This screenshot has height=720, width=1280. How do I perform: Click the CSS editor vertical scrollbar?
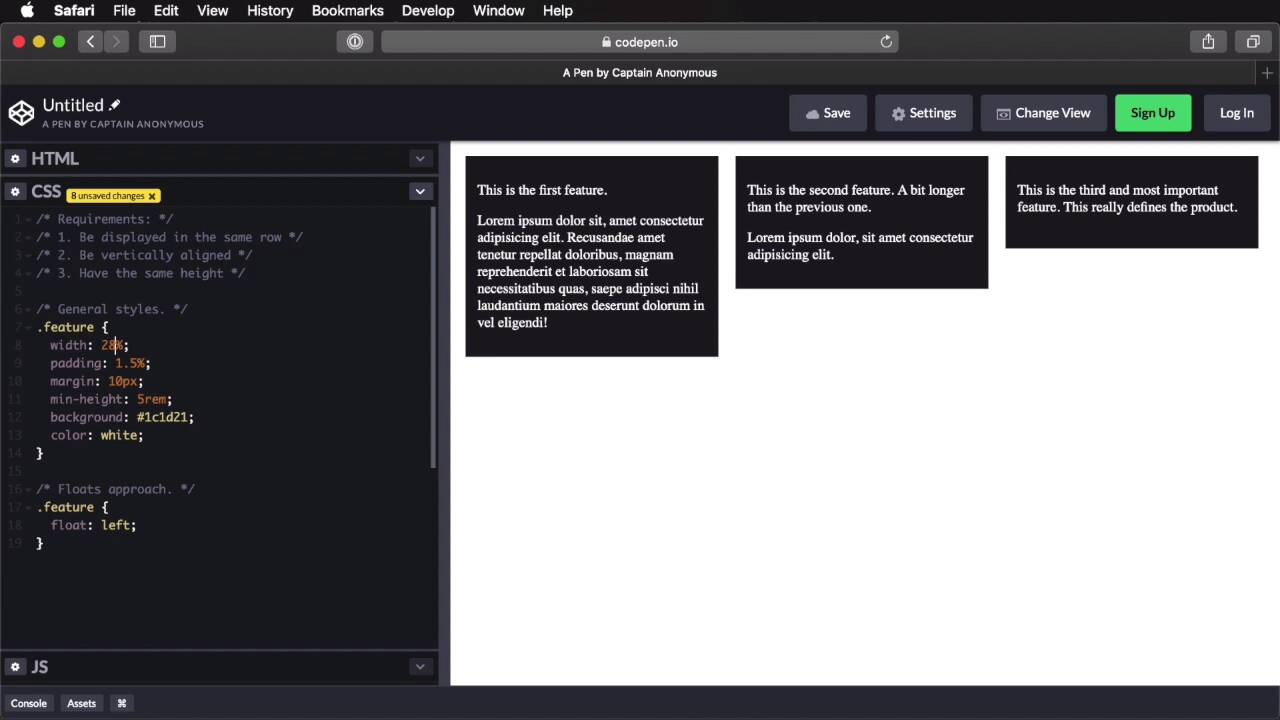[433, 337]
